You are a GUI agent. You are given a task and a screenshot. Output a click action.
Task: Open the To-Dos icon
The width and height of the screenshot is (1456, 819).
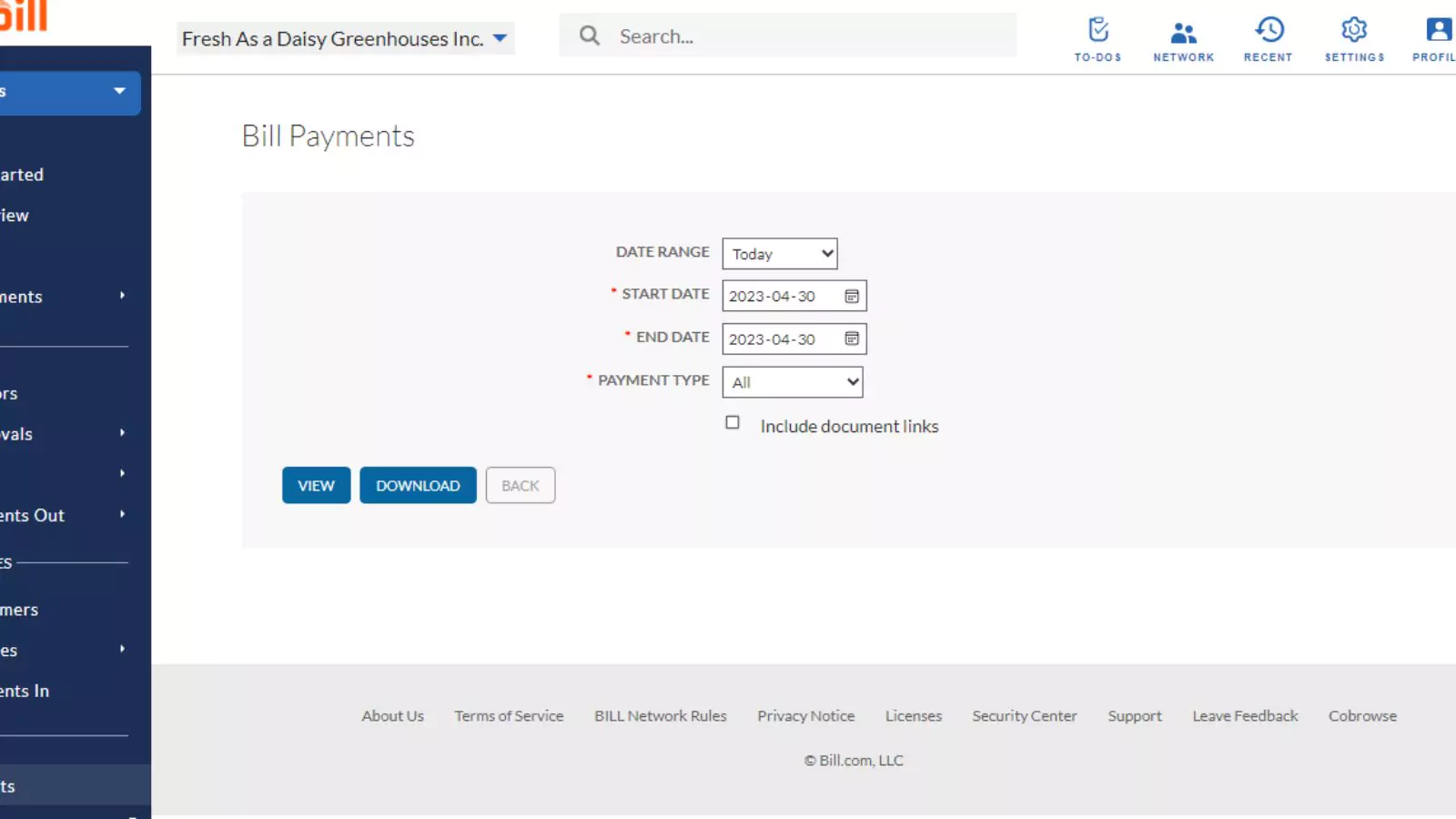[1097, 39]
